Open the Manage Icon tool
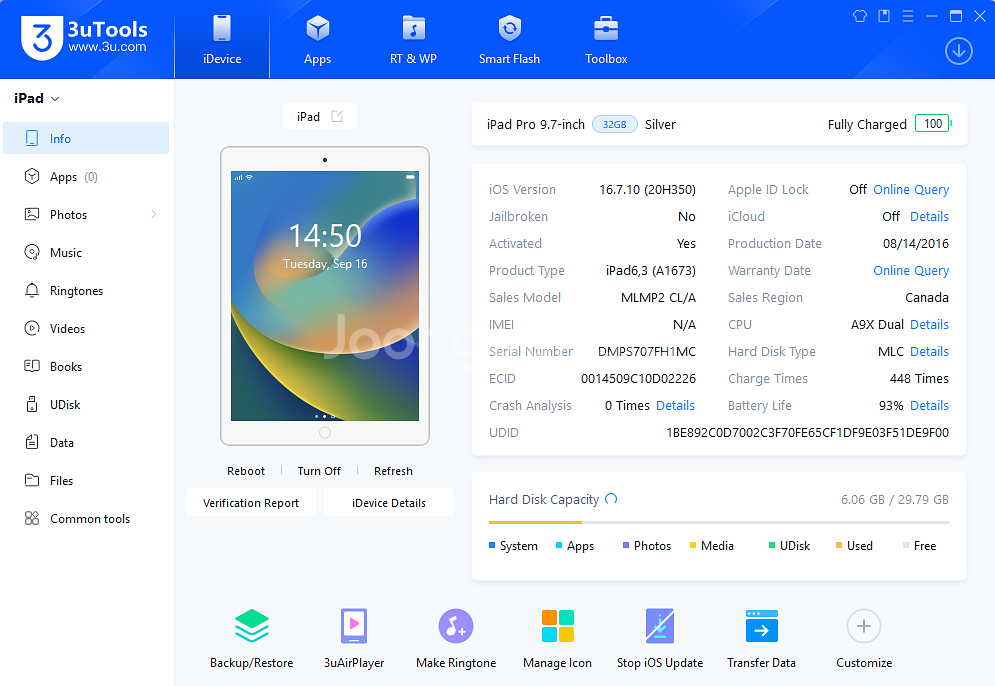 557,627
